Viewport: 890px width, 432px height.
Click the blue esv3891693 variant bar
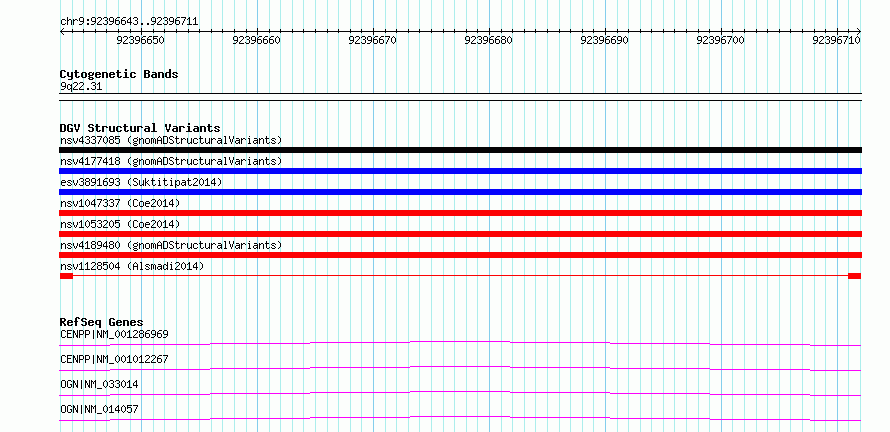460,192
